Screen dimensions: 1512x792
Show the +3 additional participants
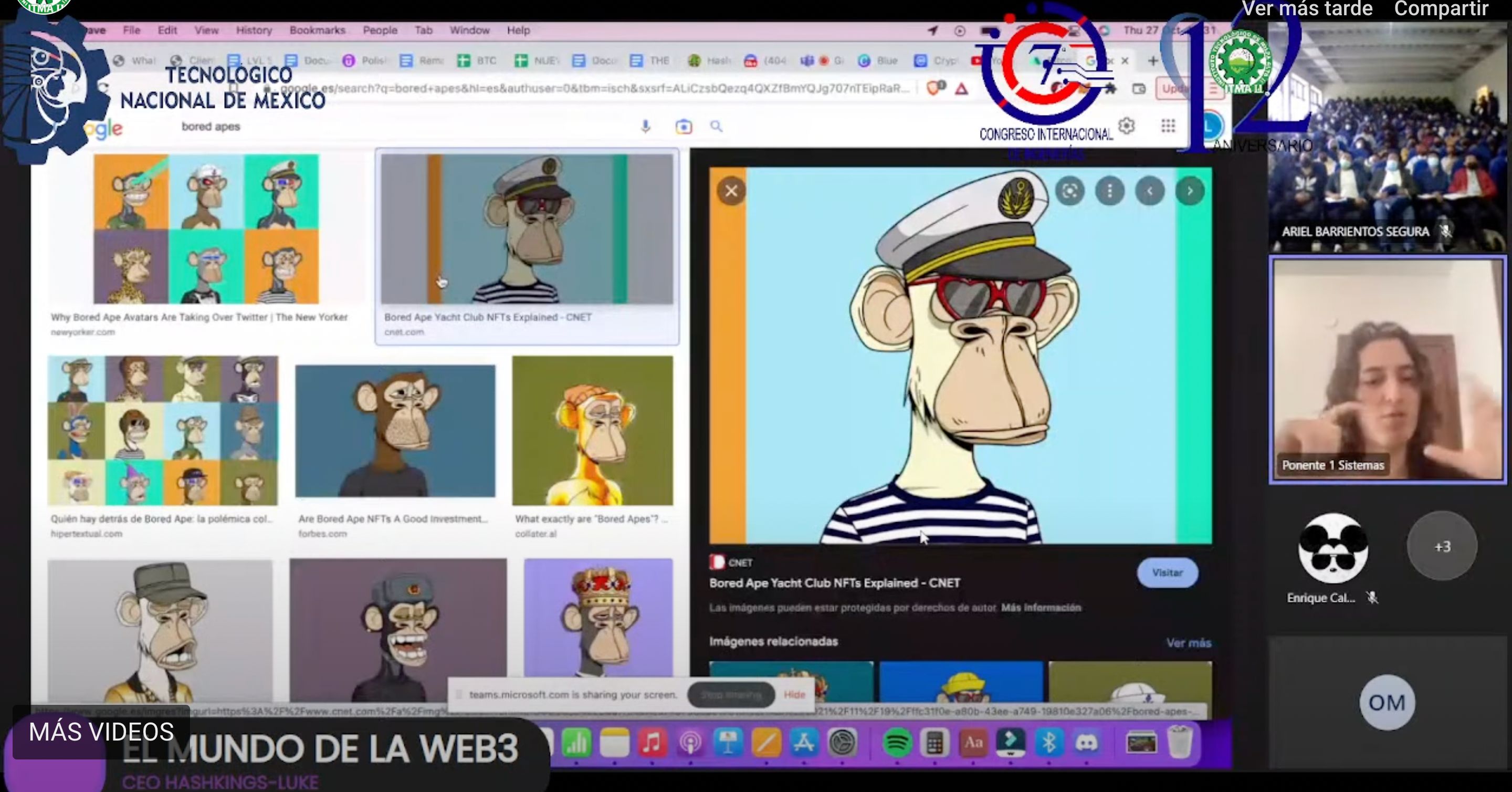tap(1442, 547)
